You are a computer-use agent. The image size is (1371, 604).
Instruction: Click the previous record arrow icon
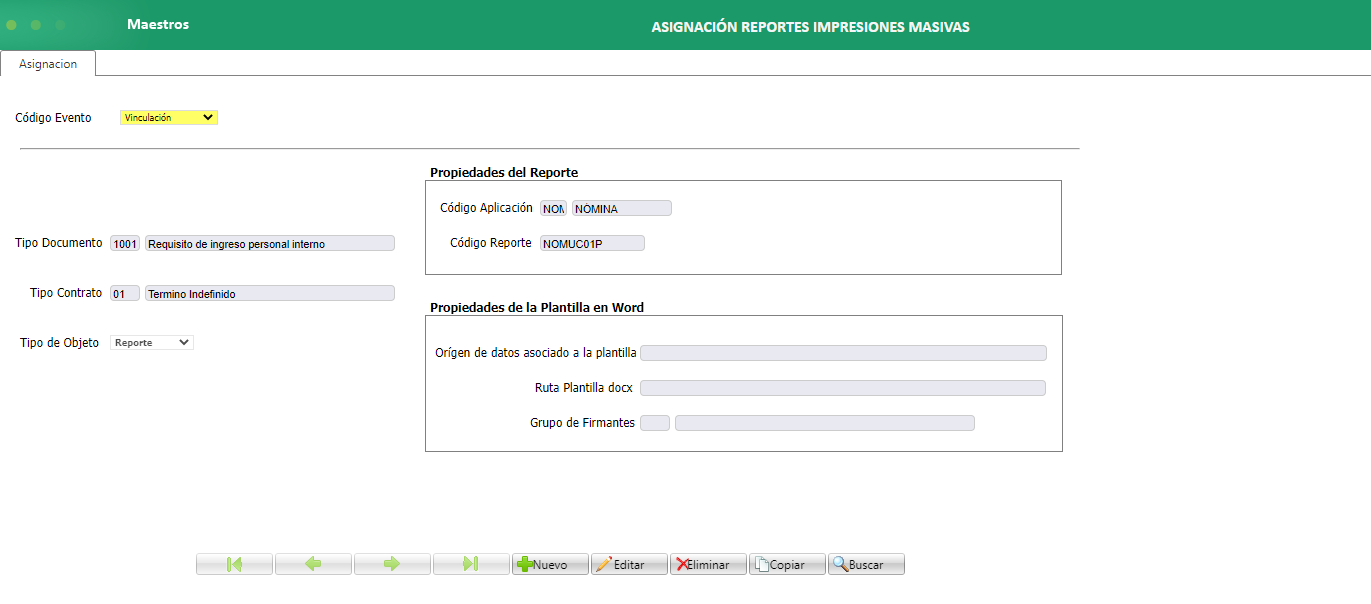click(312, 563)
